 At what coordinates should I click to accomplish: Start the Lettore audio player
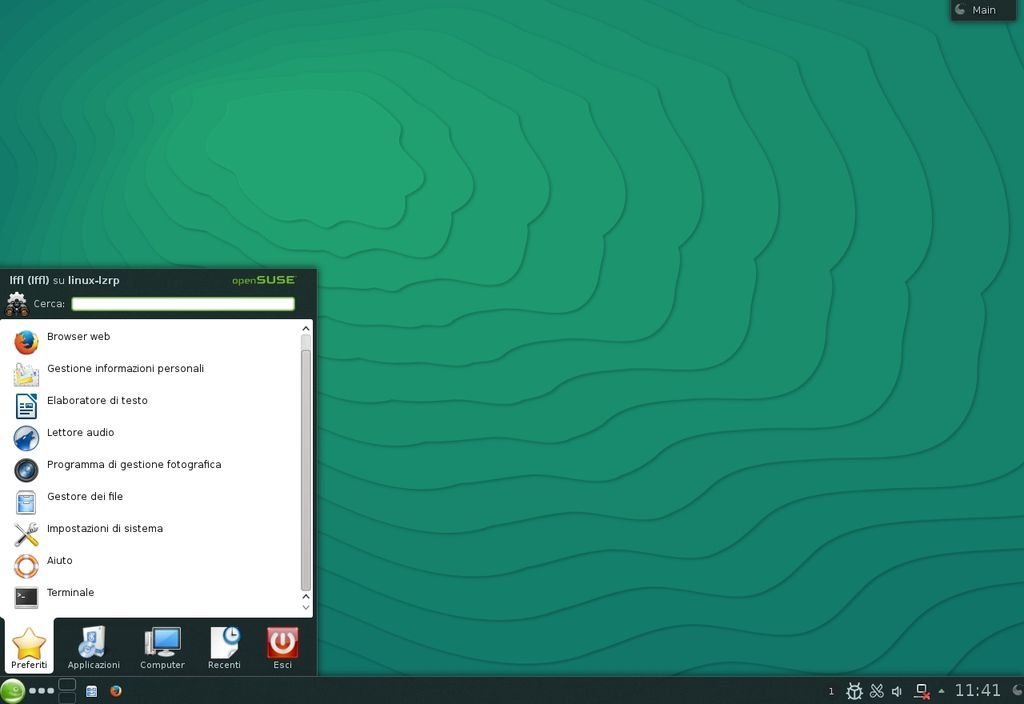point(80,433)
